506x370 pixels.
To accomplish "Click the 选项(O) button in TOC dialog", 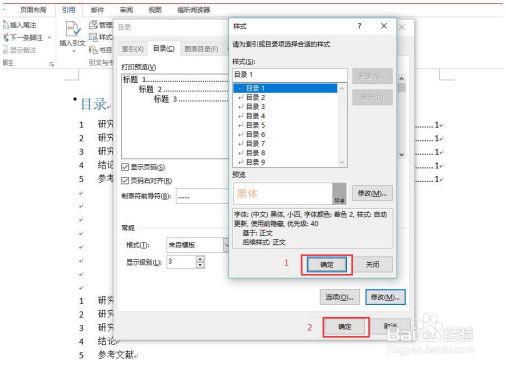I will [x=340, y=297].
